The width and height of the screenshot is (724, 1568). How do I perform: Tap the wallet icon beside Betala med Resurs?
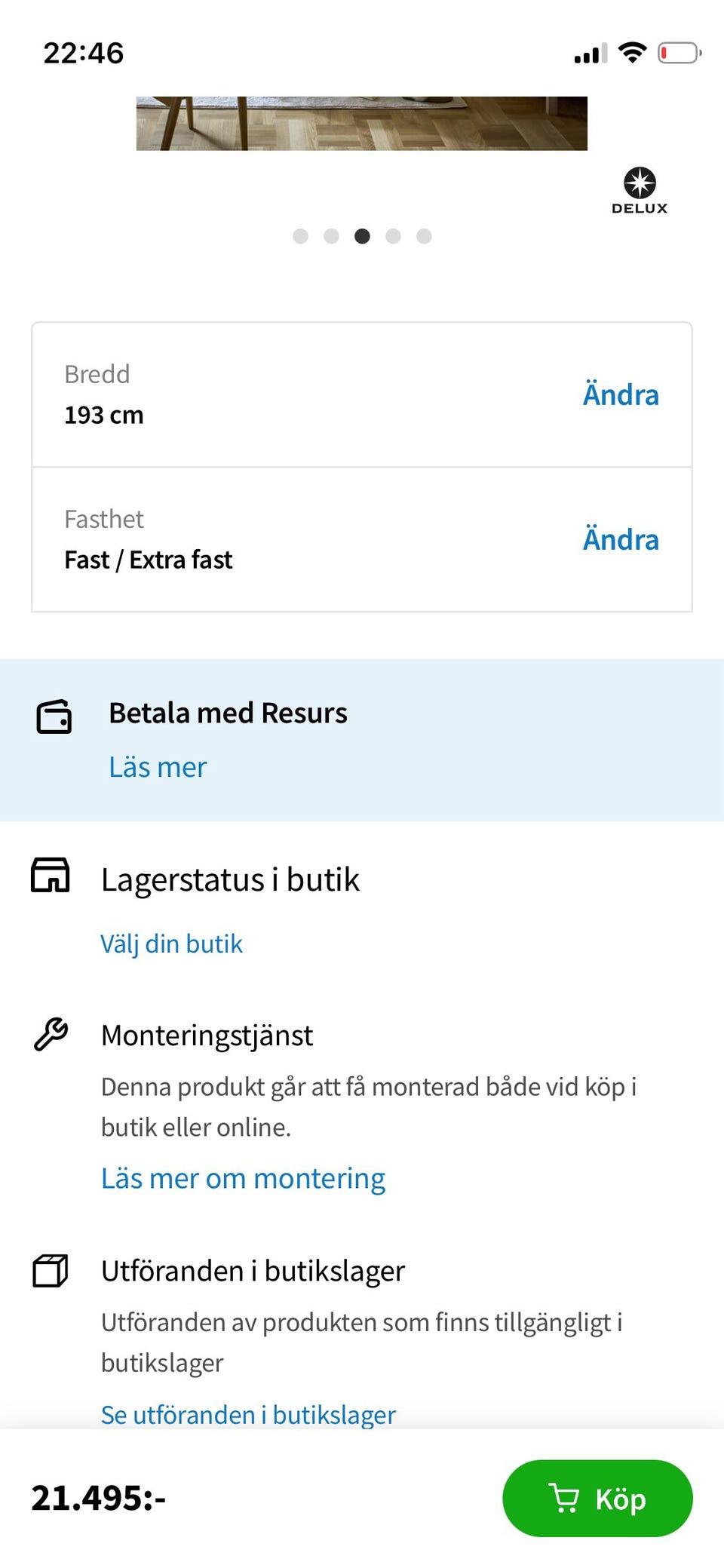point(54,716)
